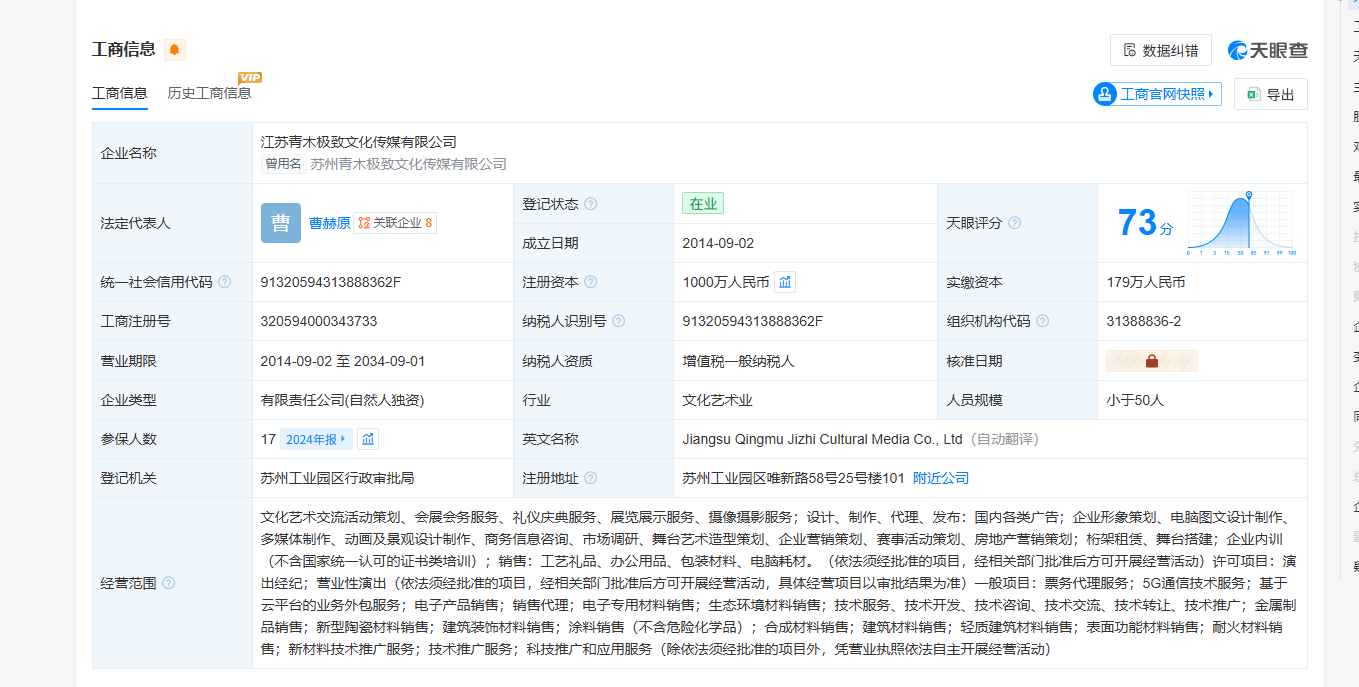
Task: Open the 附近公司 nearby companies link
Action: (941, 478)
